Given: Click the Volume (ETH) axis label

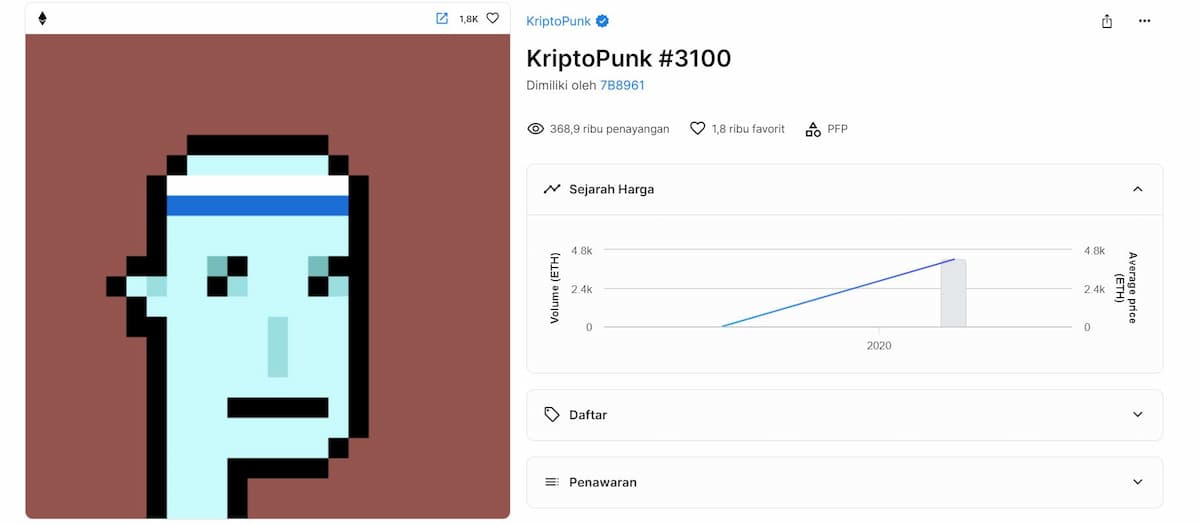Looking at the screenshot, I should pyautogui.click(x=555, y=288).
